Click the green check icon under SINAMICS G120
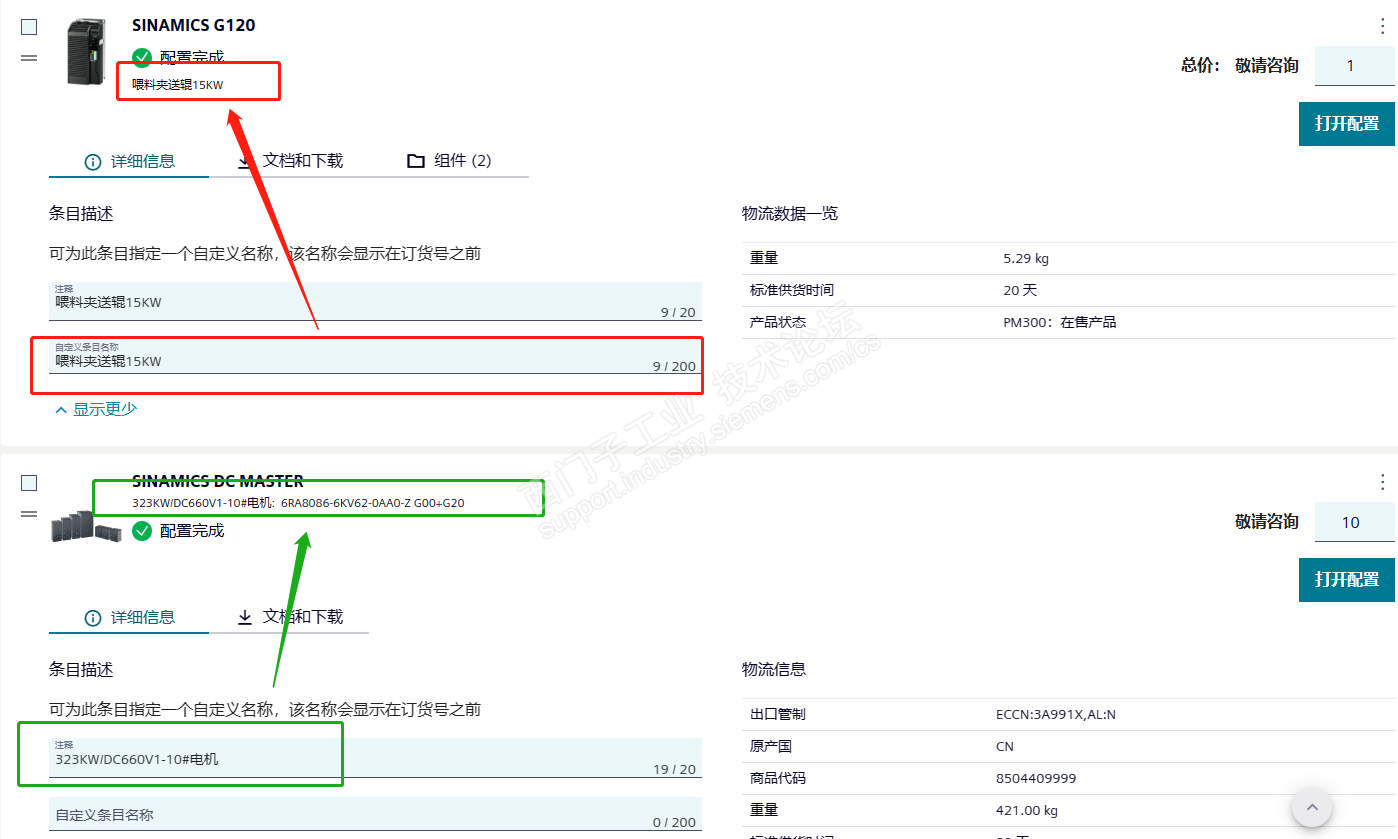 [x=142, y=57]
